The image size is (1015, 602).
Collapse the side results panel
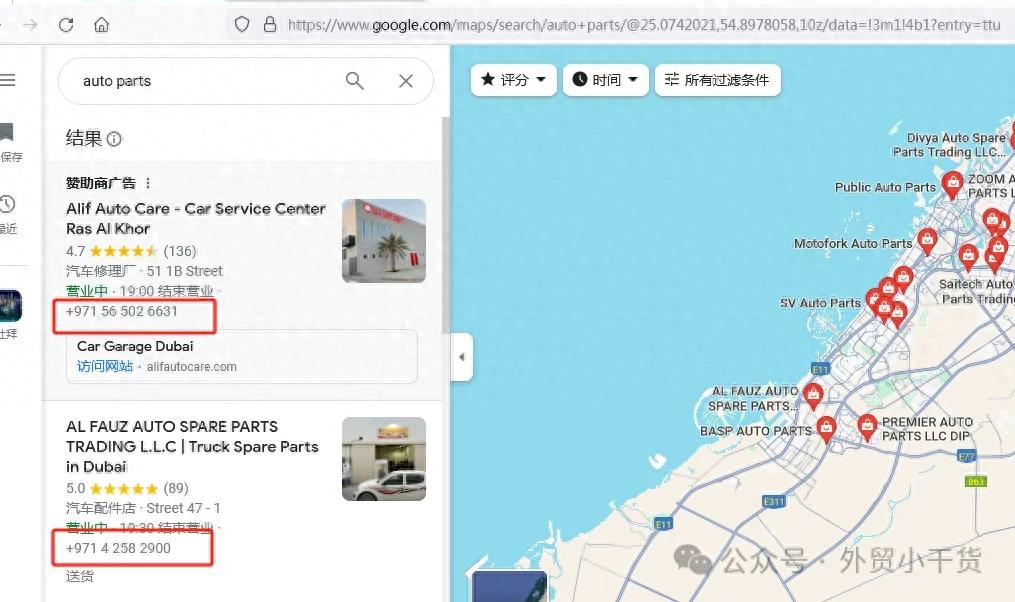coord(461,357)
